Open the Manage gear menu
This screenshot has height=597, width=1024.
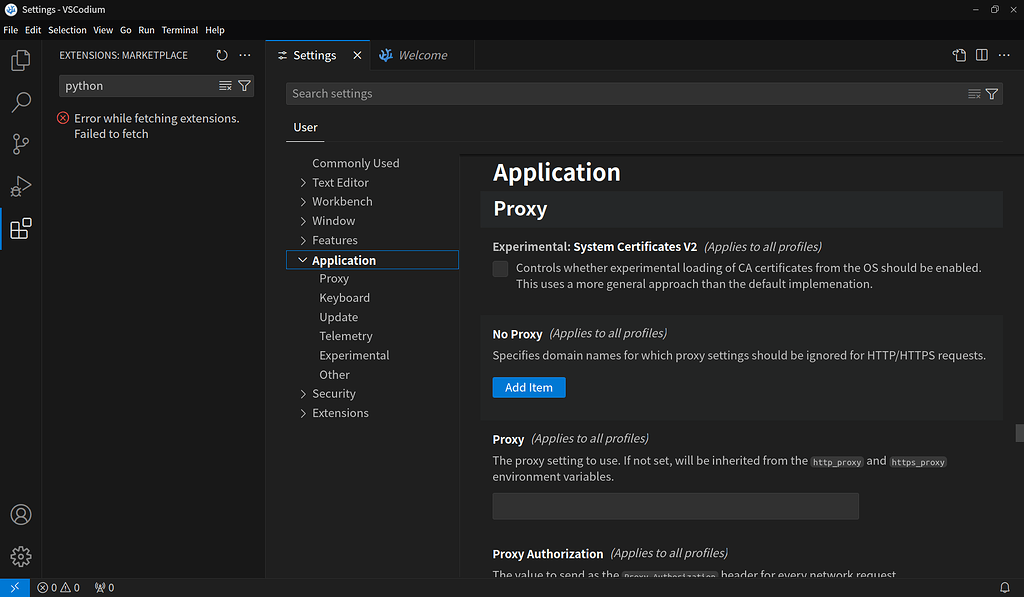(21, 557)
